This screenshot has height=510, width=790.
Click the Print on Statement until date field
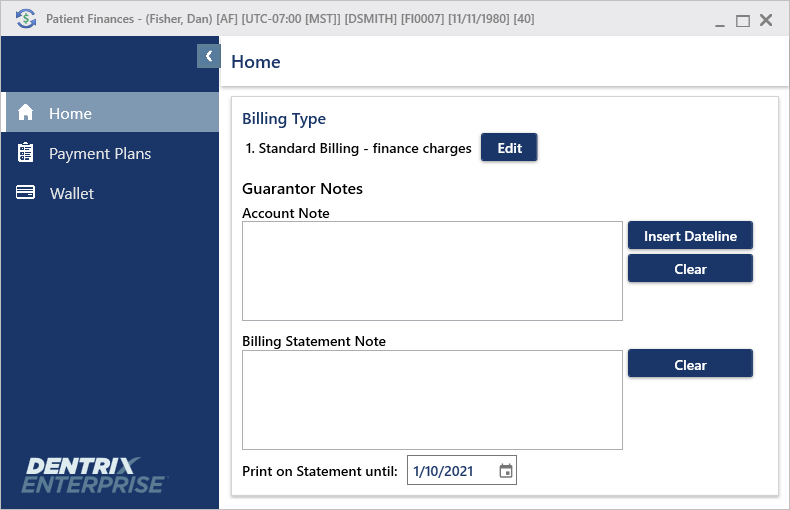click(x=450, y=471)
